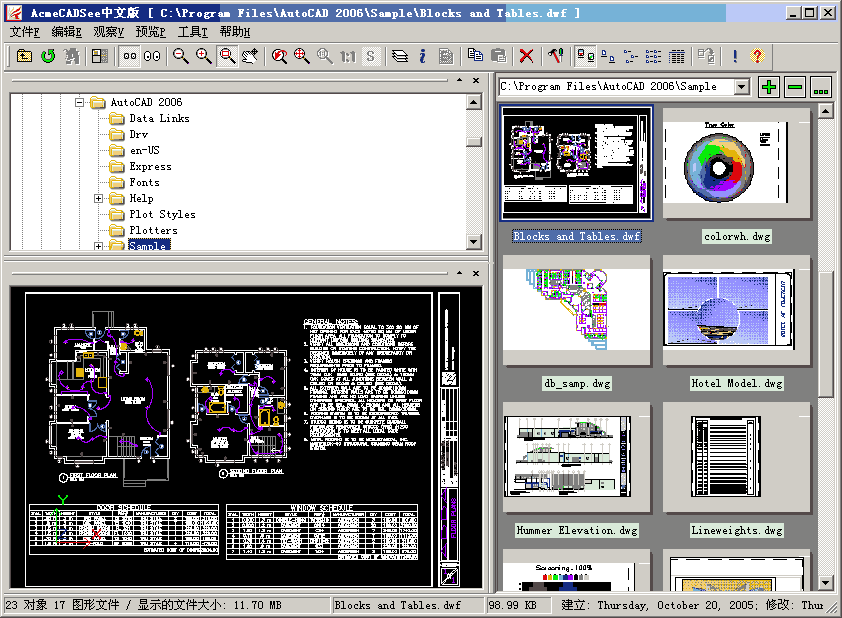Collapse the AutoCAD 2006 tree node

[x=79, y=102]
